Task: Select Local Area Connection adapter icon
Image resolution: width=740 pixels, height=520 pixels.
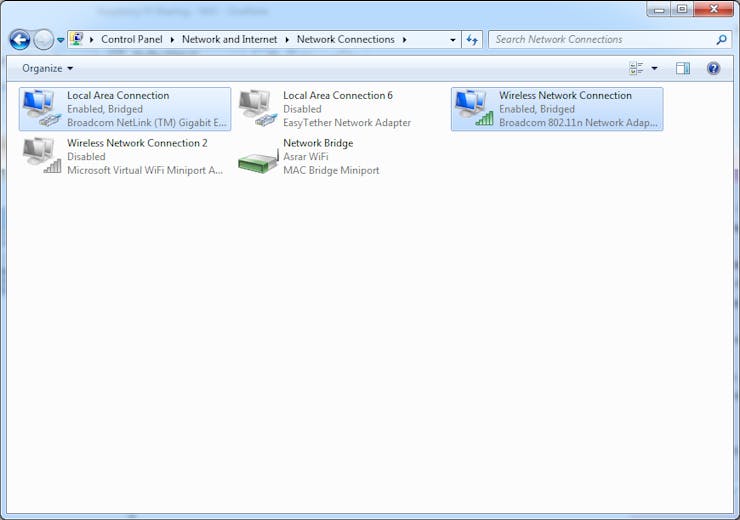Action: 42,109
